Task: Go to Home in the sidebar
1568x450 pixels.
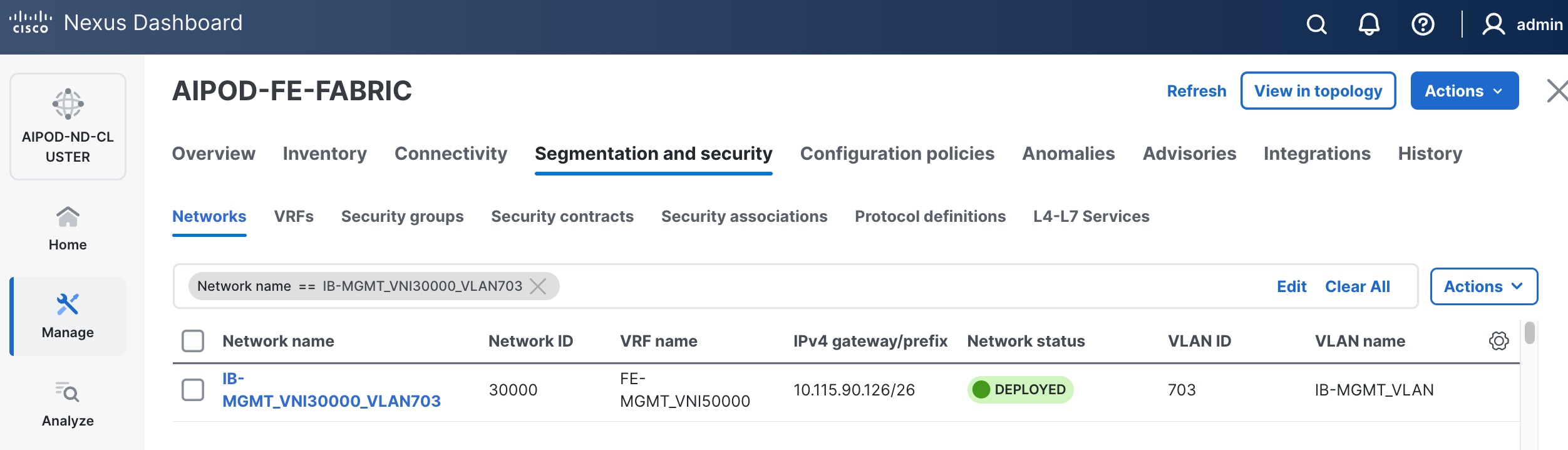Action: (x=68, y=229)
